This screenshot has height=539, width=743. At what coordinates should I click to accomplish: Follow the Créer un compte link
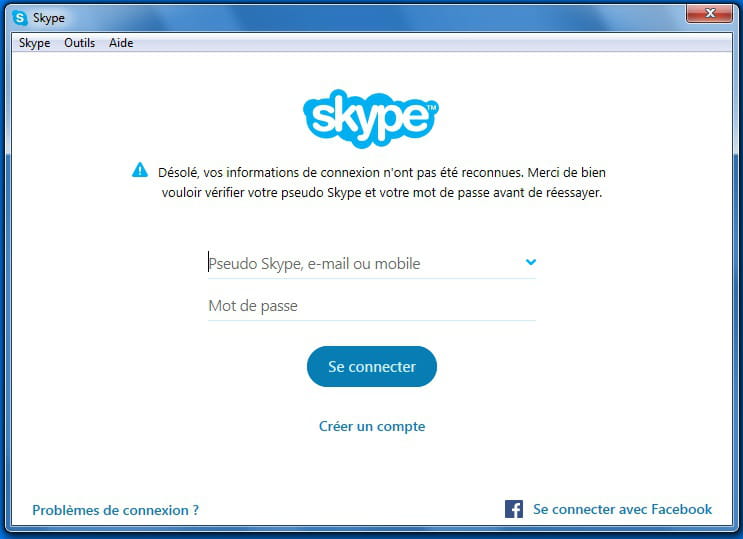click(x=372, y=426)
